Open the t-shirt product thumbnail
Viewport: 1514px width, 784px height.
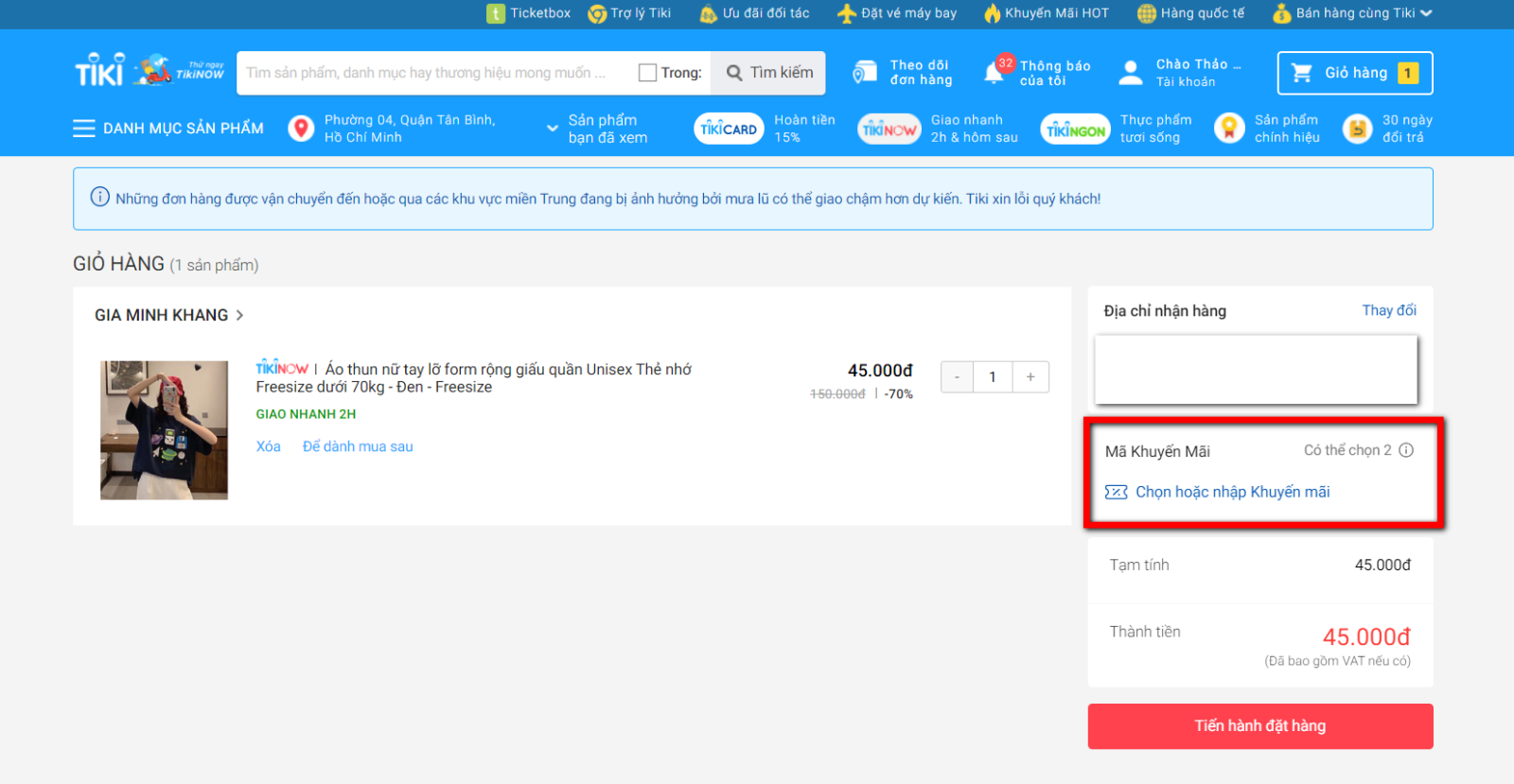click(165, 429)
